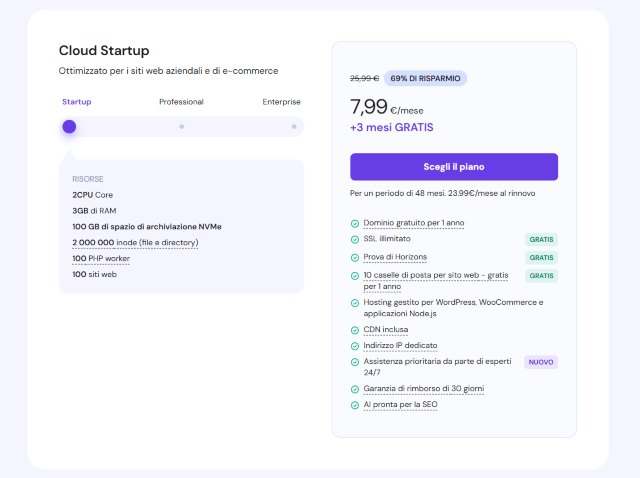Click checkmark icon next to Garanzia di rimborso
The width and height of the screenshot is (640, 478).
point(355,388)
